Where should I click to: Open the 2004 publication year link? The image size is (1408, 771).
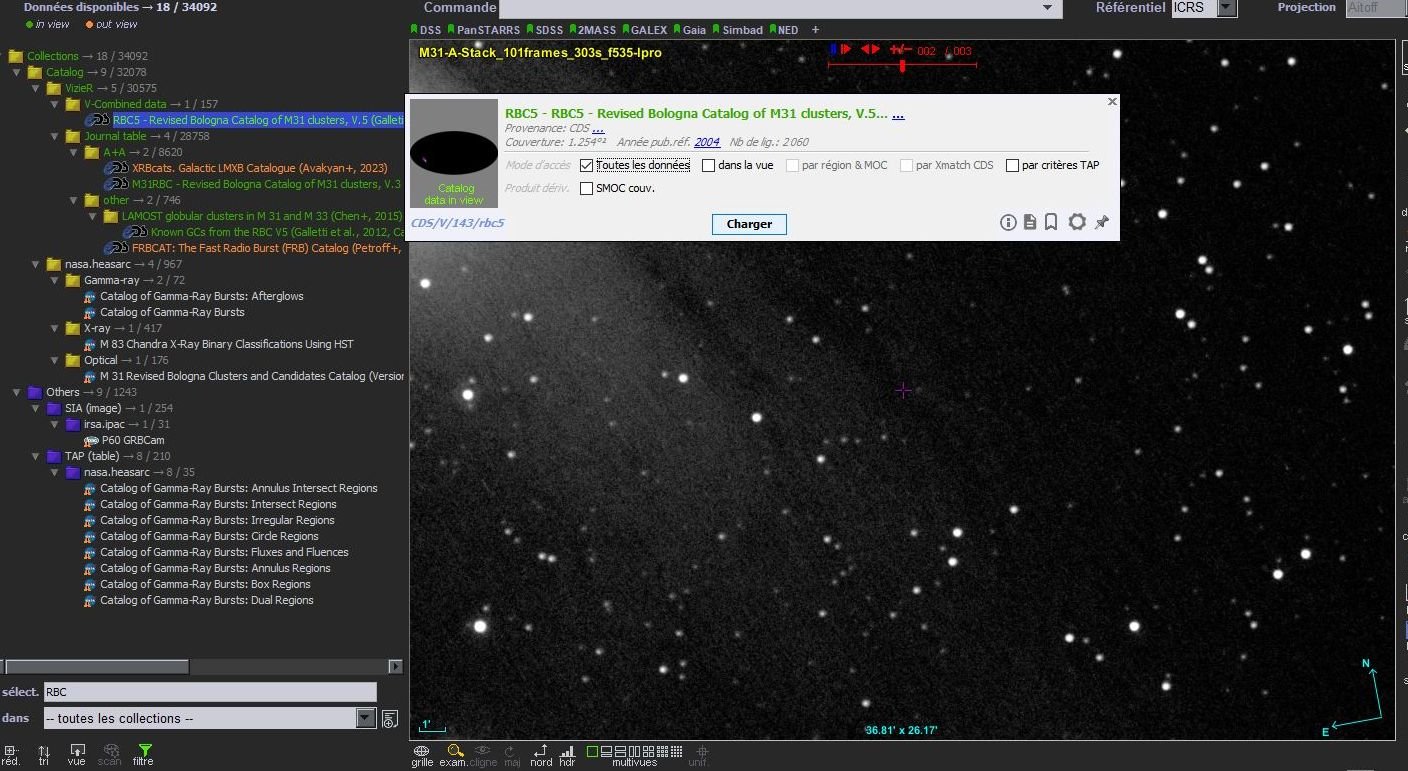point(706,142)
